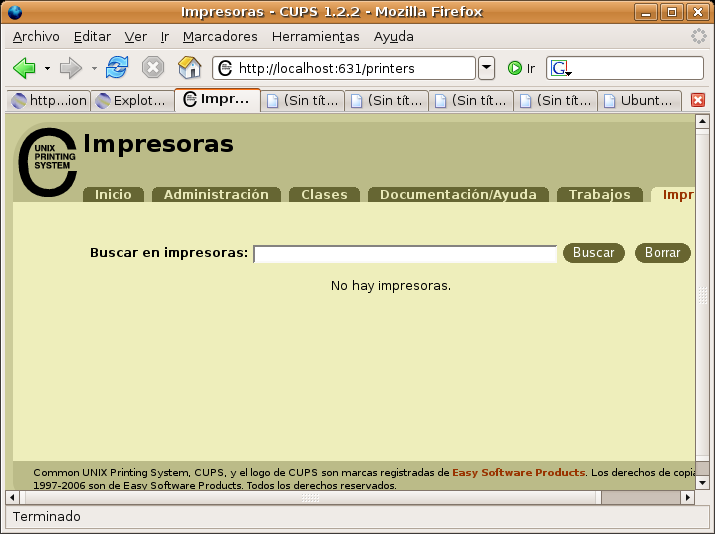Click the Reload page icon

pyautogui.click(x=117, y=68)
